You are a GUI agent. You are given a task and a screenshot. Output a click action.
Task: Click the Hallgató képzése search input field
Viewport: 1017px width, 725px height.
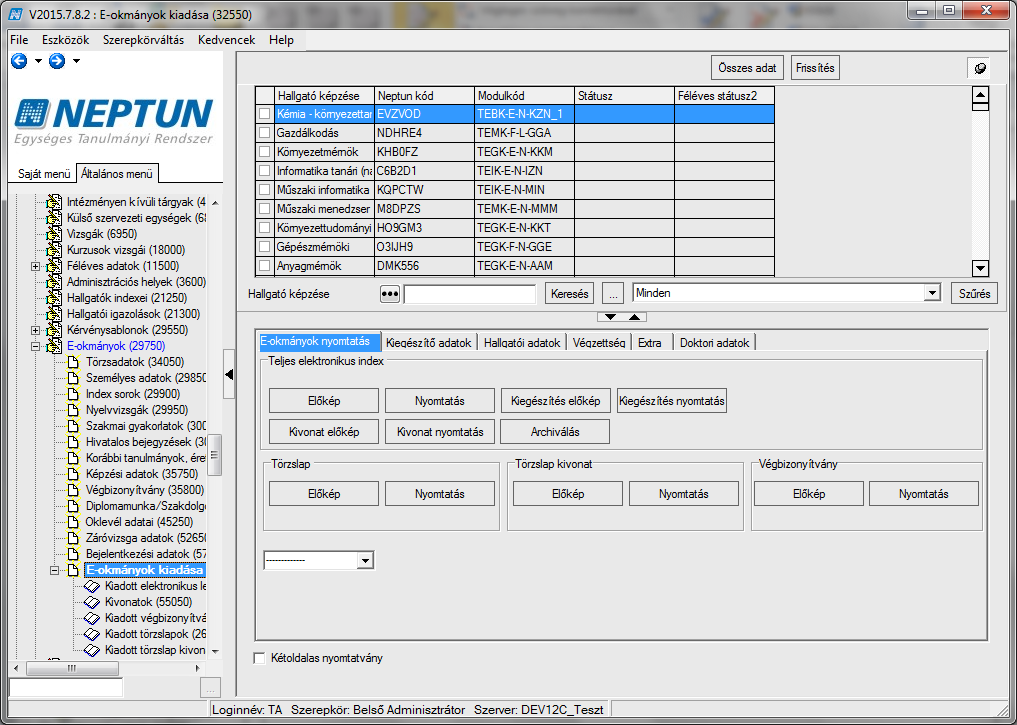[470, 294]
